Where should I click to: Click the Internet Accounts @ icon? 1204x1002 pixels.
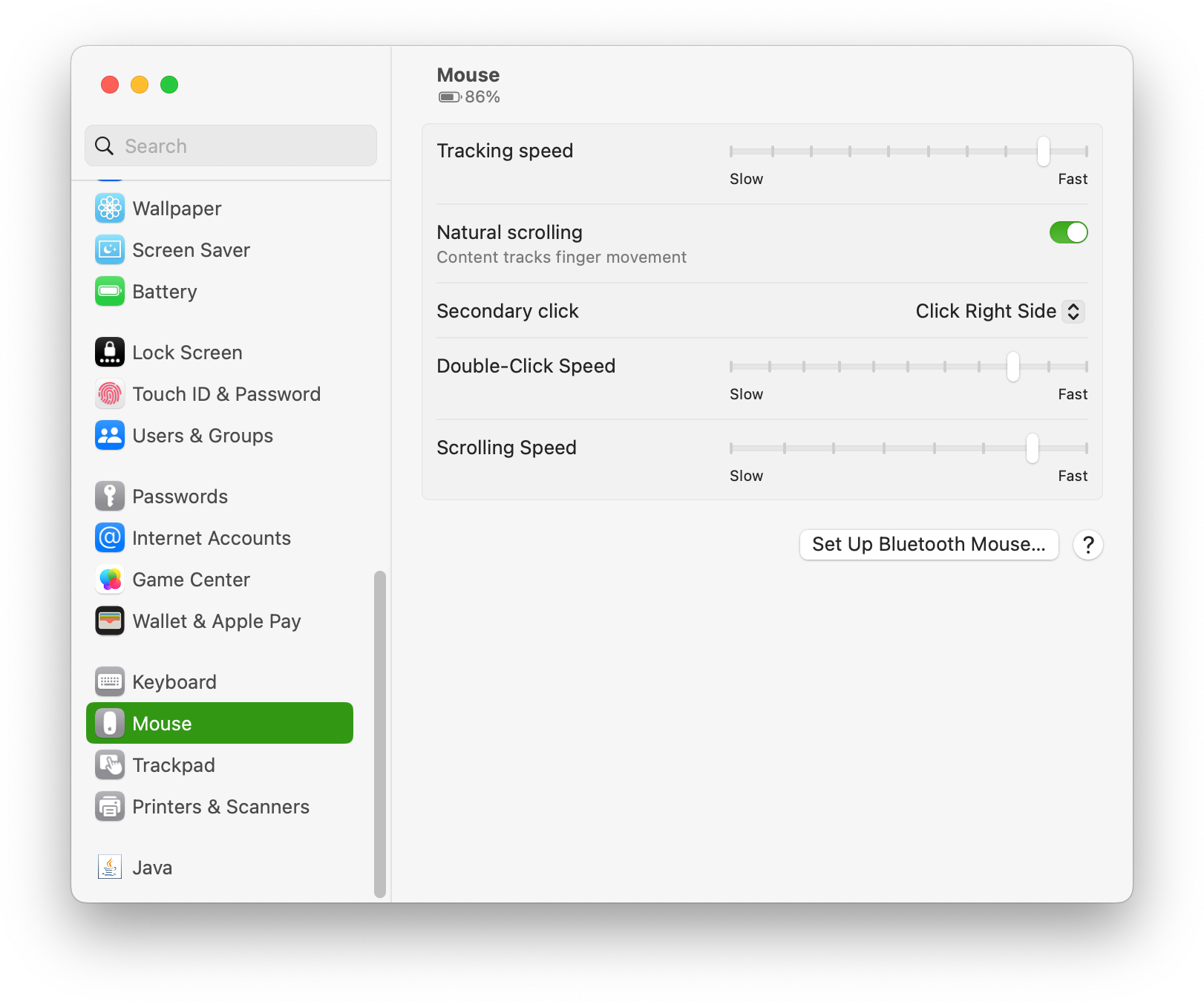(110, 538)
